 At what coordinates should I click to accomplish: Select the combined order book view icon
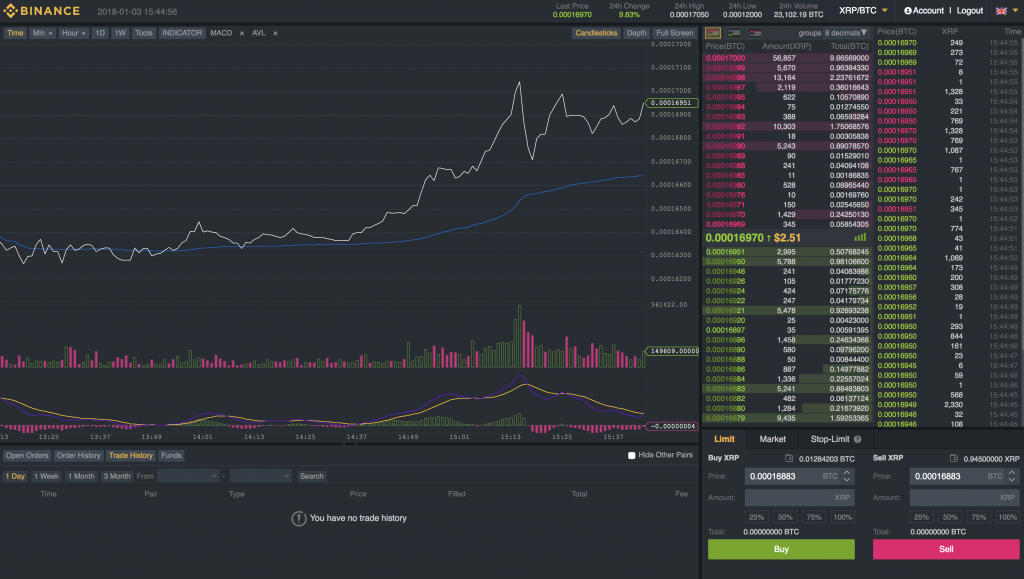click(714, 33)
